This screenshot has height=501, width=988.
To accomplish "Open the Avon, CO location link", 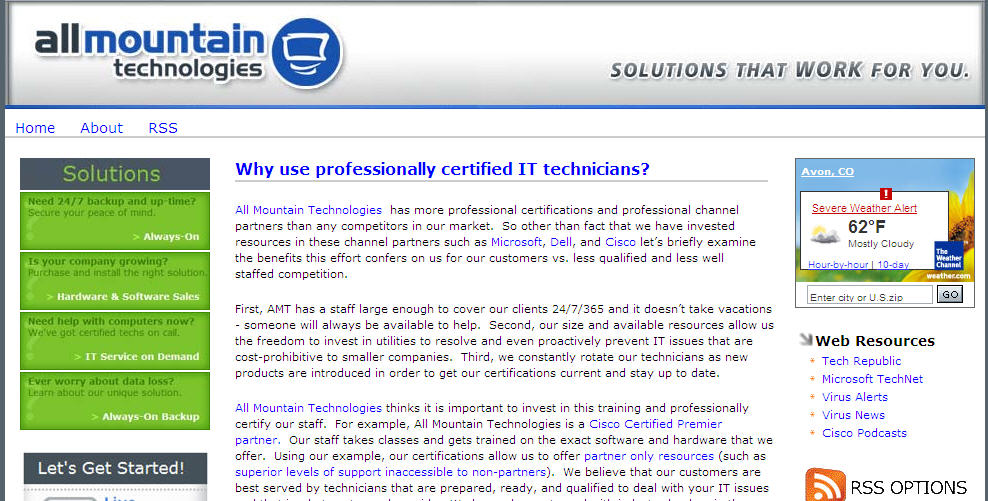I will click(x=827, y=171).
